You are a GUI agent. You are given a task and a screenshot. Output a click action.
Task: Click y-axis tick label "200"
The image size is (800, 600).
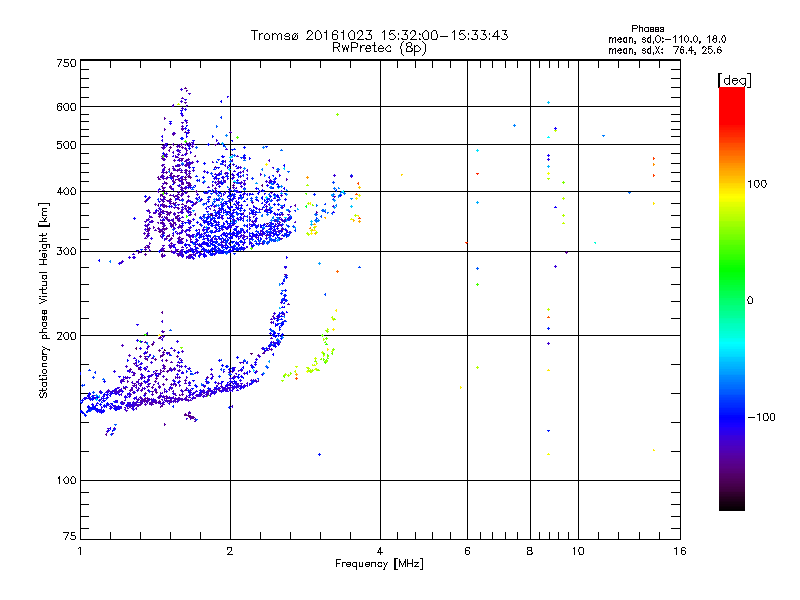tap(66, 336)
